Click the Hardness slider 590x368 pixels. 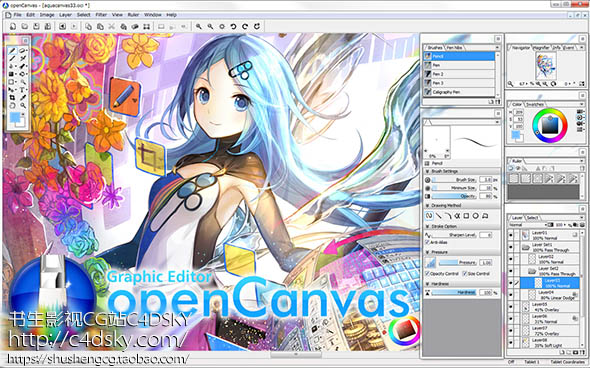(455, 292)
